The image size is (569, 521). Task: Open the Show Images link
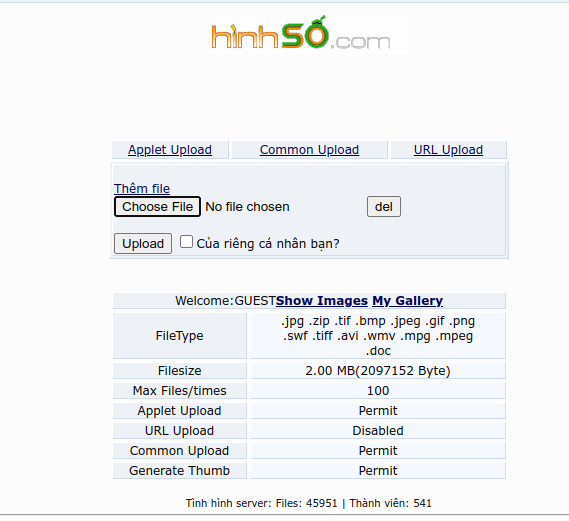point(322,301)
